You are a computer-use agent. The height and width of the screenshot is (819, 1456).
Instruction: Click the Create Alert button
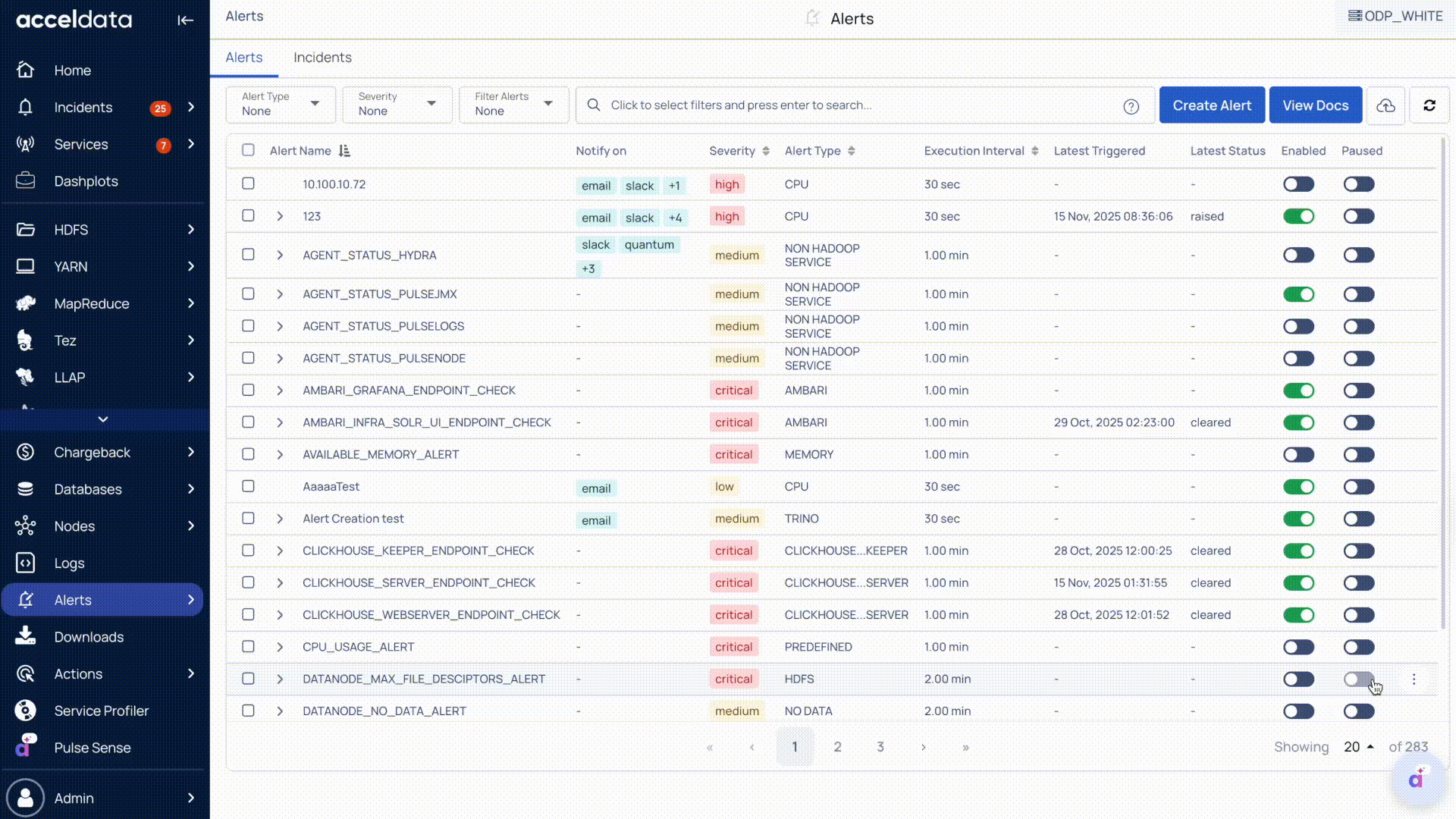[1211, 105]
